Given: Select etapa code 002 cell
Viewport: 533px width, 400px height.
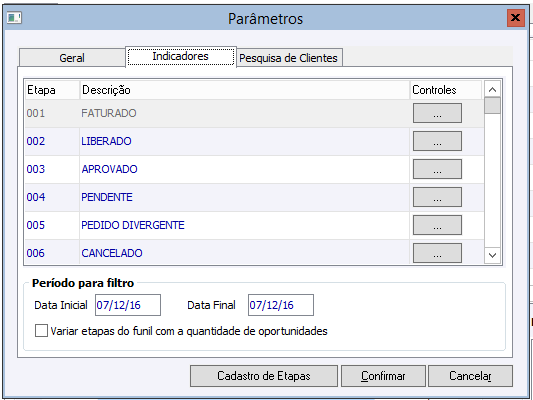Looking at the screenshot, I should pos(52,141).
